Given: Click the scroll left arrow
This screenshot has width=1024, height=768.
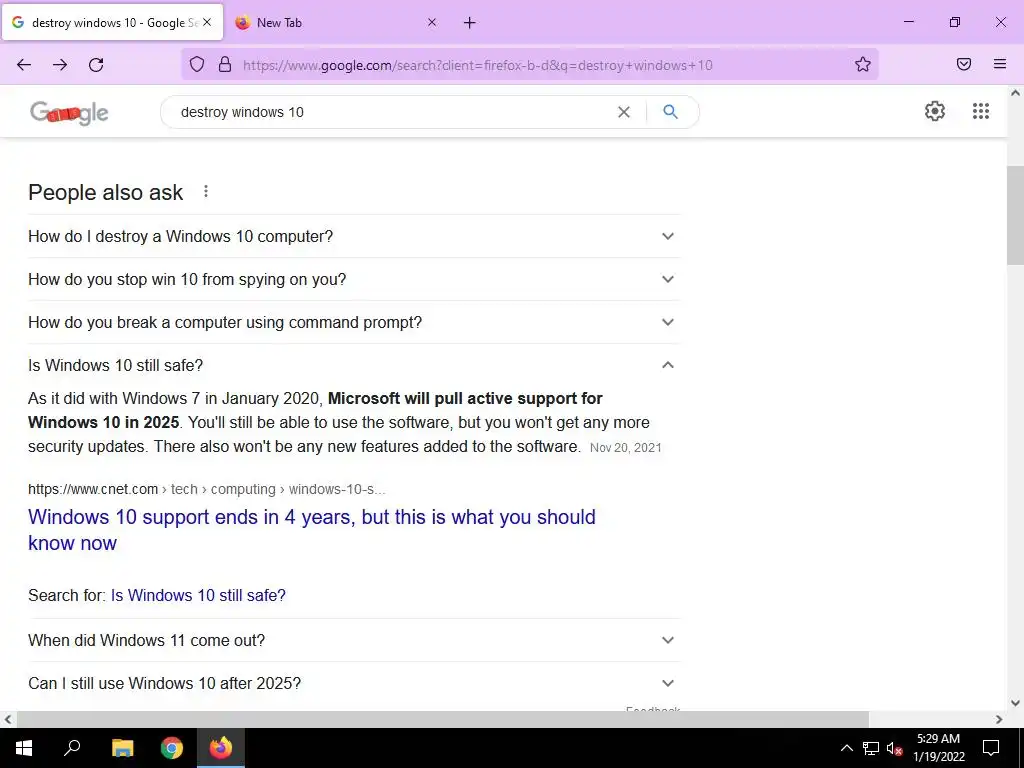Looking at the screenshot, I should coord(7,719).
